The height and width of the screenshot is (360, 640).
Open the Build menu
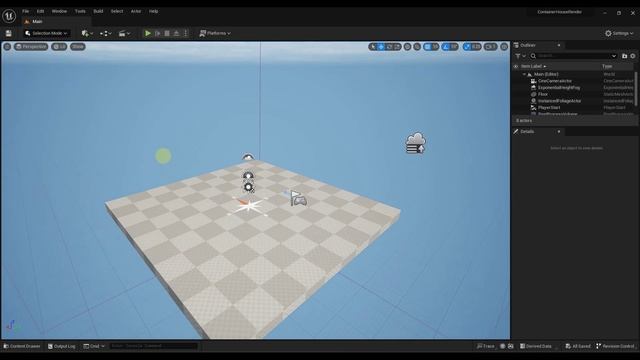(98, 11)
